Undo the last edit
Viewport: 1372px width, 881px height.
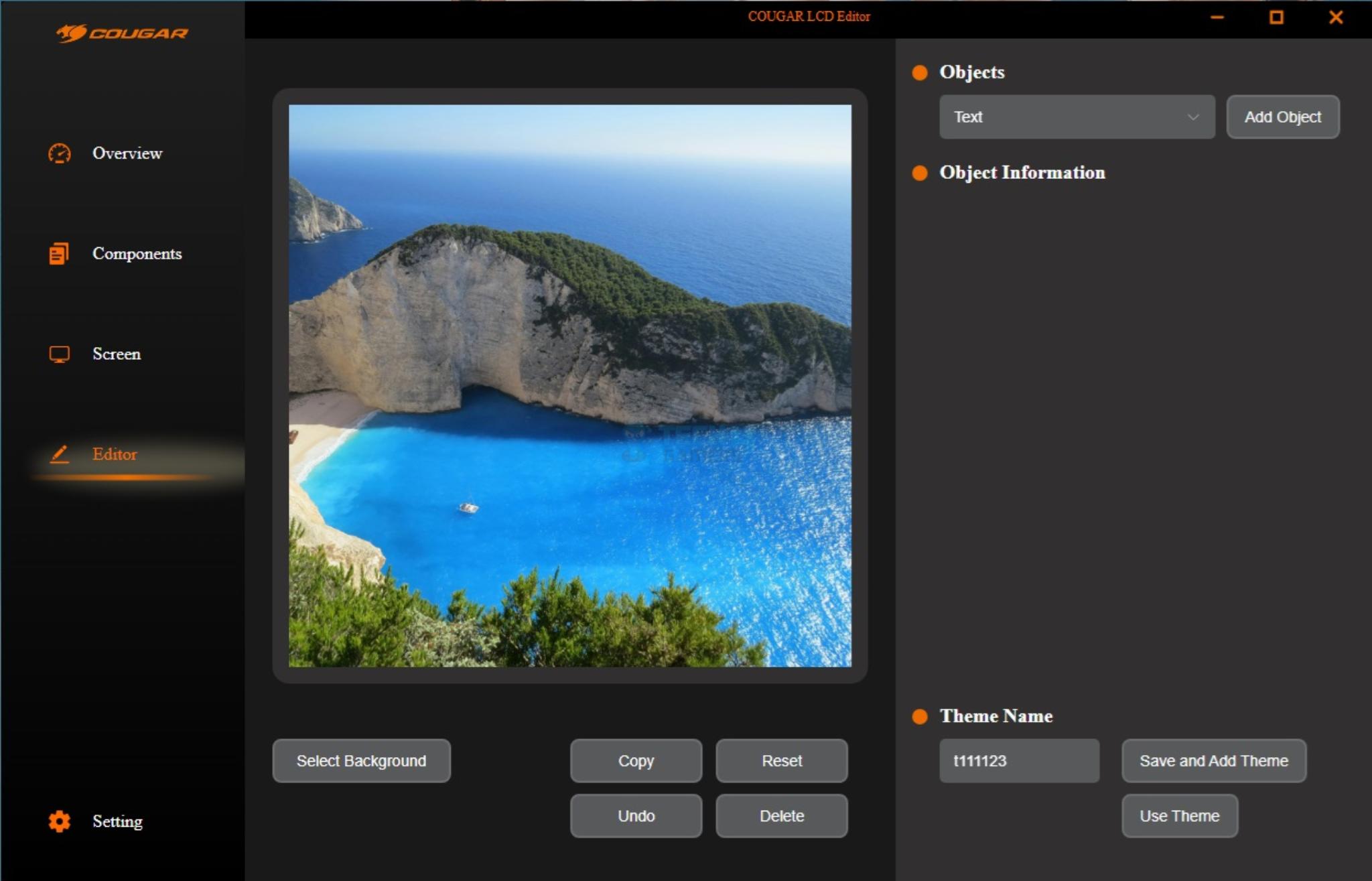click(x=636, y=816)
